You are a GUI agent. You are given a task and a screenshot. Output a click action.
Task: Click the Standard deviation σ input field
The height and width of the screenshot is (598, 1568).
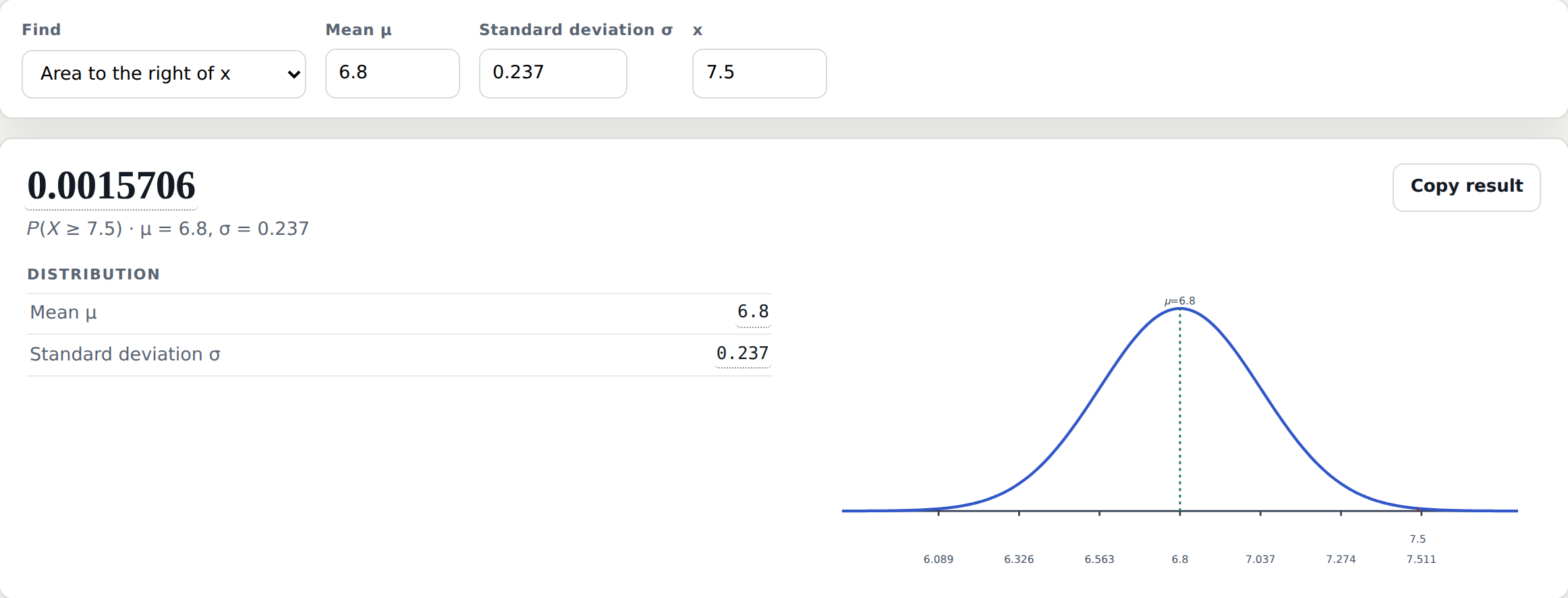click(x=553, y=74)
